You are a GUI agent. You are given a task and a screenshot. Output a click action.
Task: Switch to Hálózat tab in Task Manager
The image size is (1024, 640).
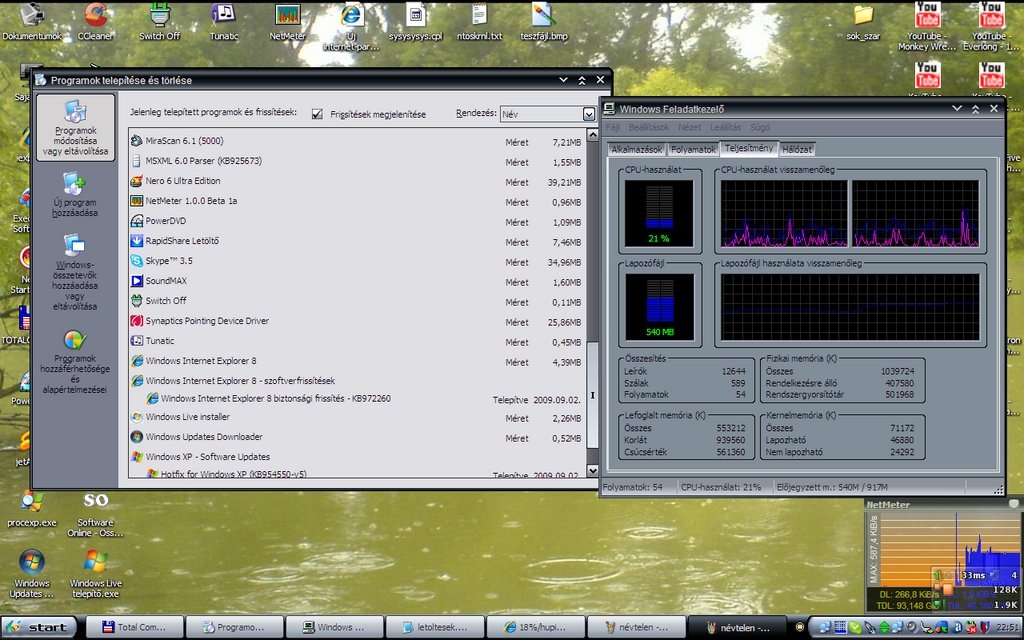(x=797, y=150)
